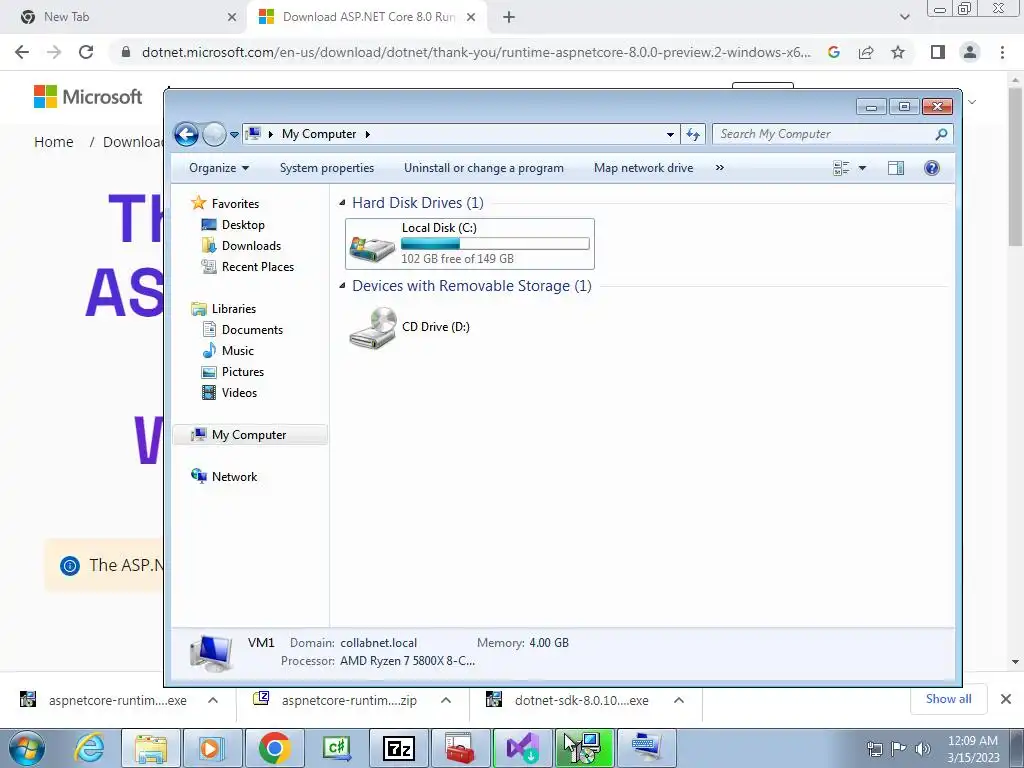The width and height of the screenshot is (1024, 768).
Task: Click Show all downloads
Action: tap(948, 699)
